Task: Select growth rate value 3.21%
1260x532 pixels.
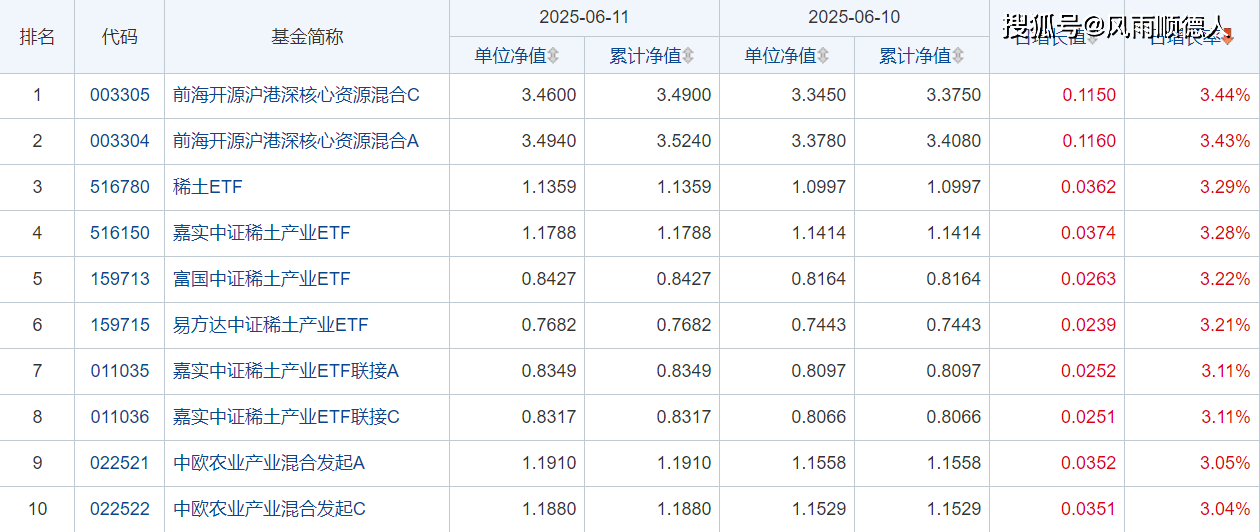Action: pyautogui.click(x=1225, y=326)
